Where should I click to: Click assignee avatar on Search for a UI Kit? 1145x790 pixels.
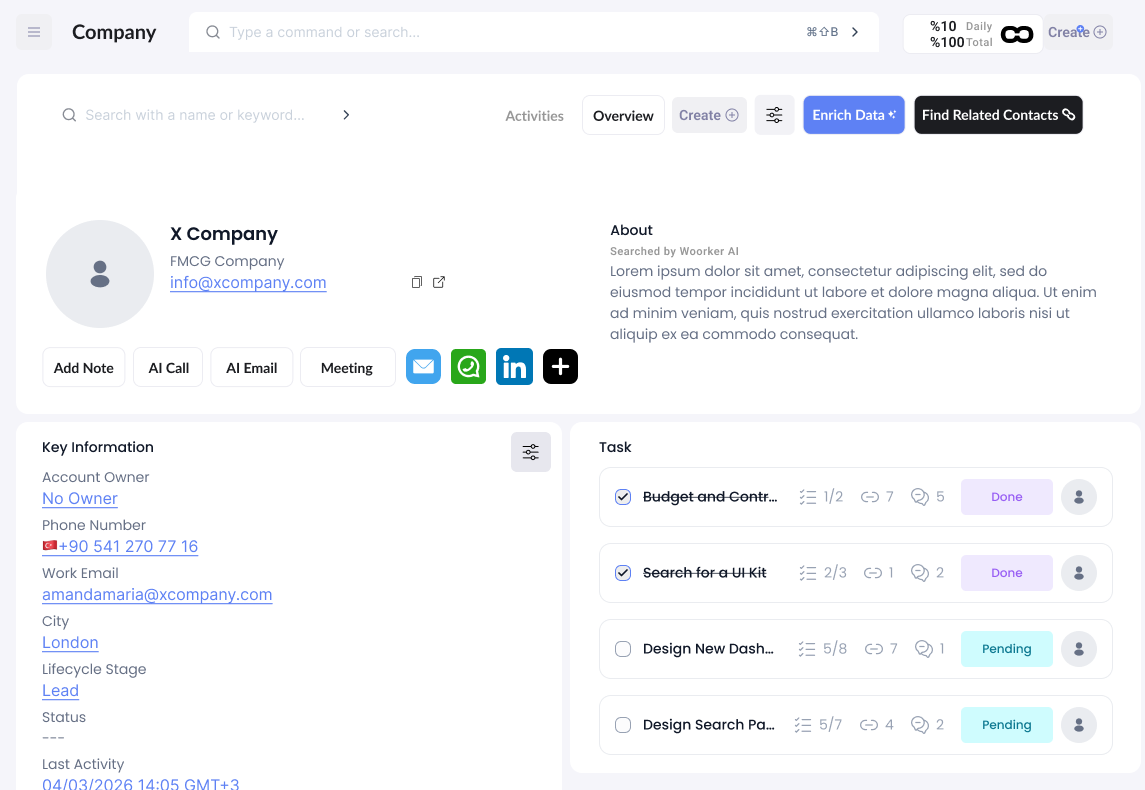tap(1079, 573)
